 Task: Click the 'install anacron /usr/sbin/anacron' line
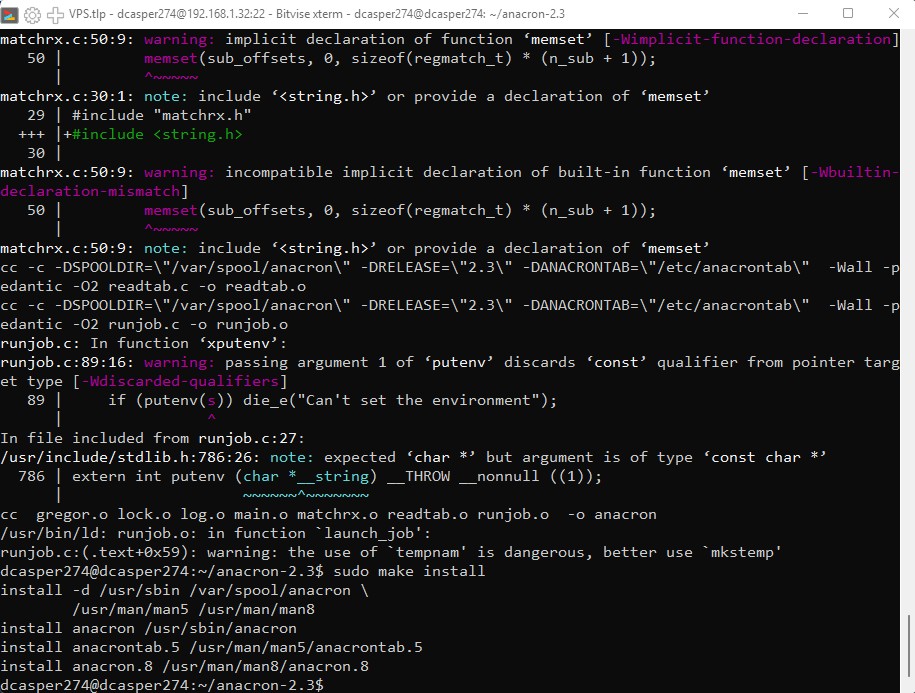(148, 628)
